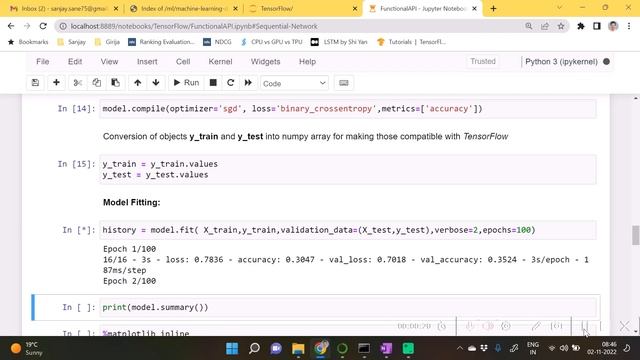Interrupt the kernel with the stop icon
Screen dimensions: 640x360
[213, 83]
